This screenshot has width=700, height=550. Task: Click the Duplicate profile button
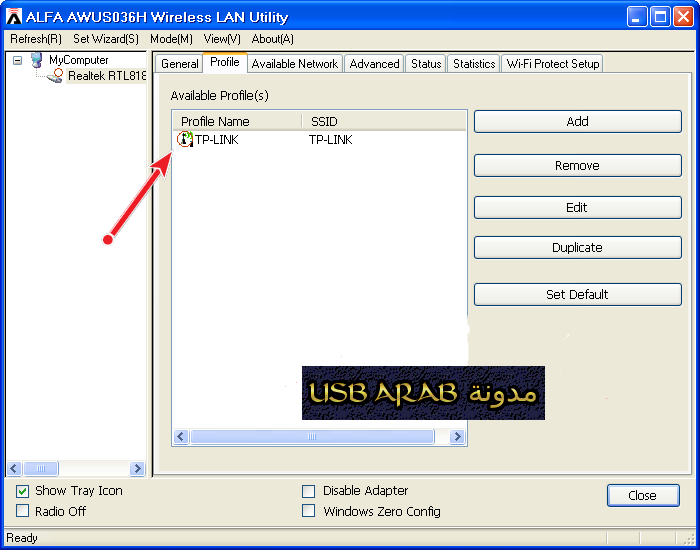coord(578,248)
